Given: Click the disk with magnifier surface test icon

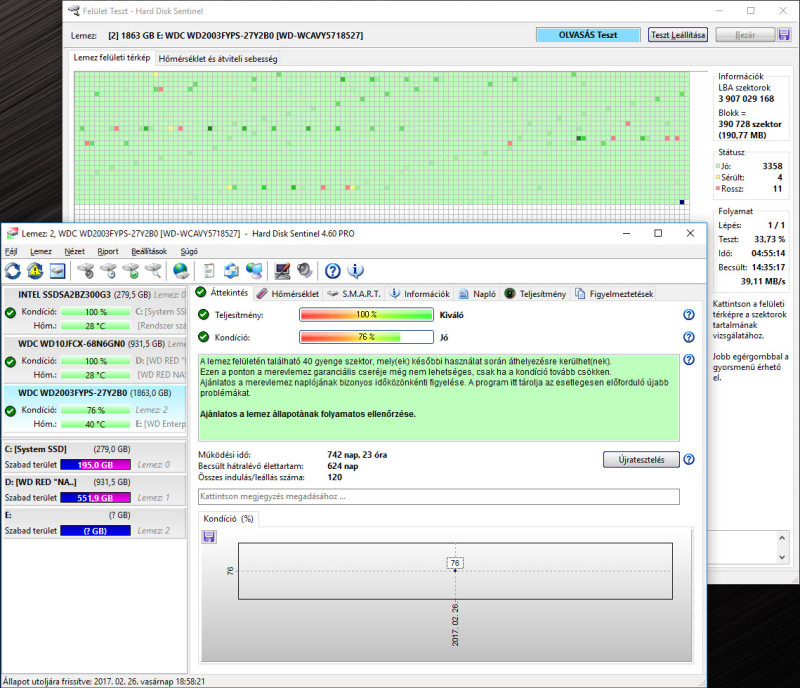Looking at the screenshot, I should click(x=154, y=271).
